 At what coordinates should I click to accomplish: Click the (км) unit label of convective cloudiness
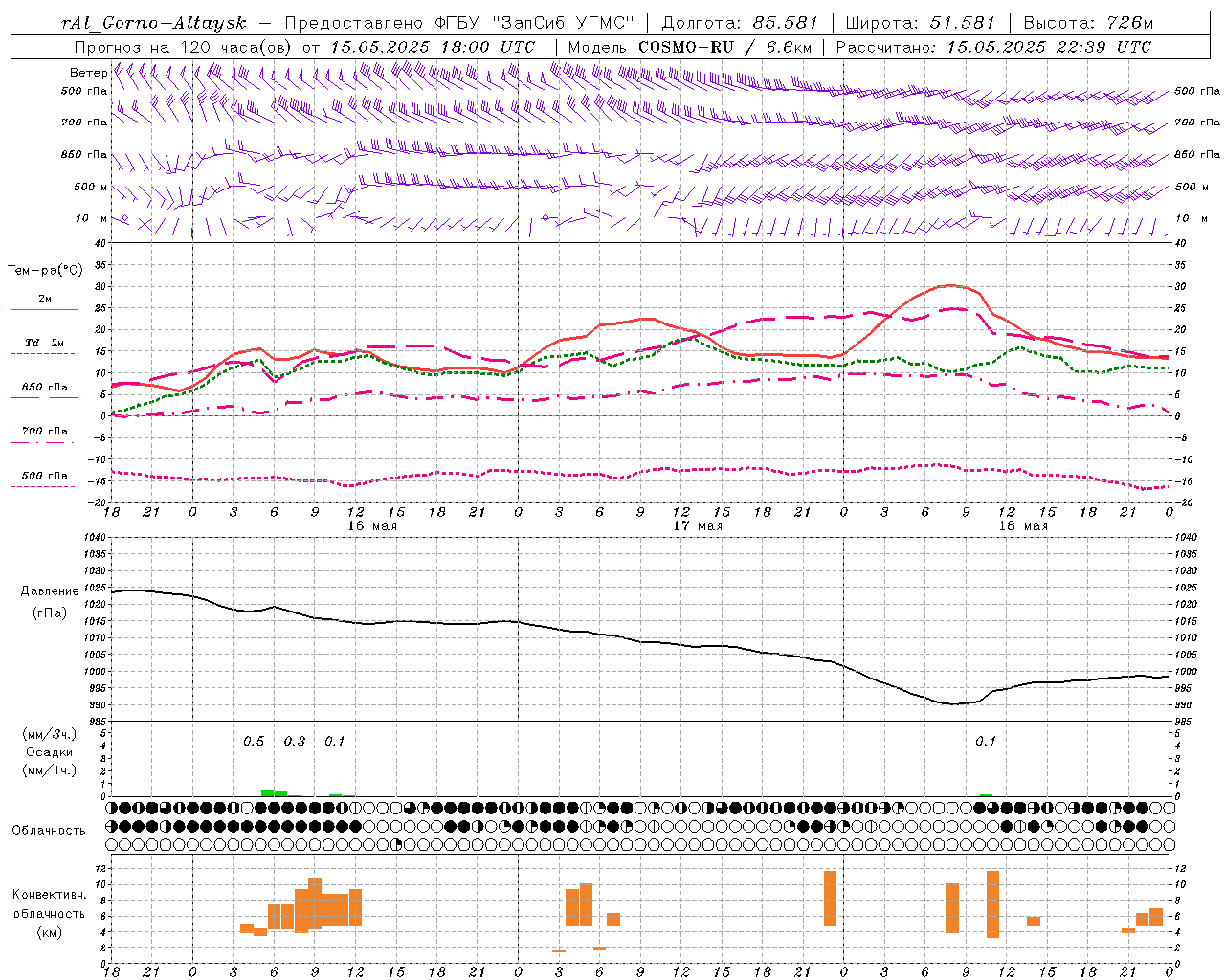point(49,932)
